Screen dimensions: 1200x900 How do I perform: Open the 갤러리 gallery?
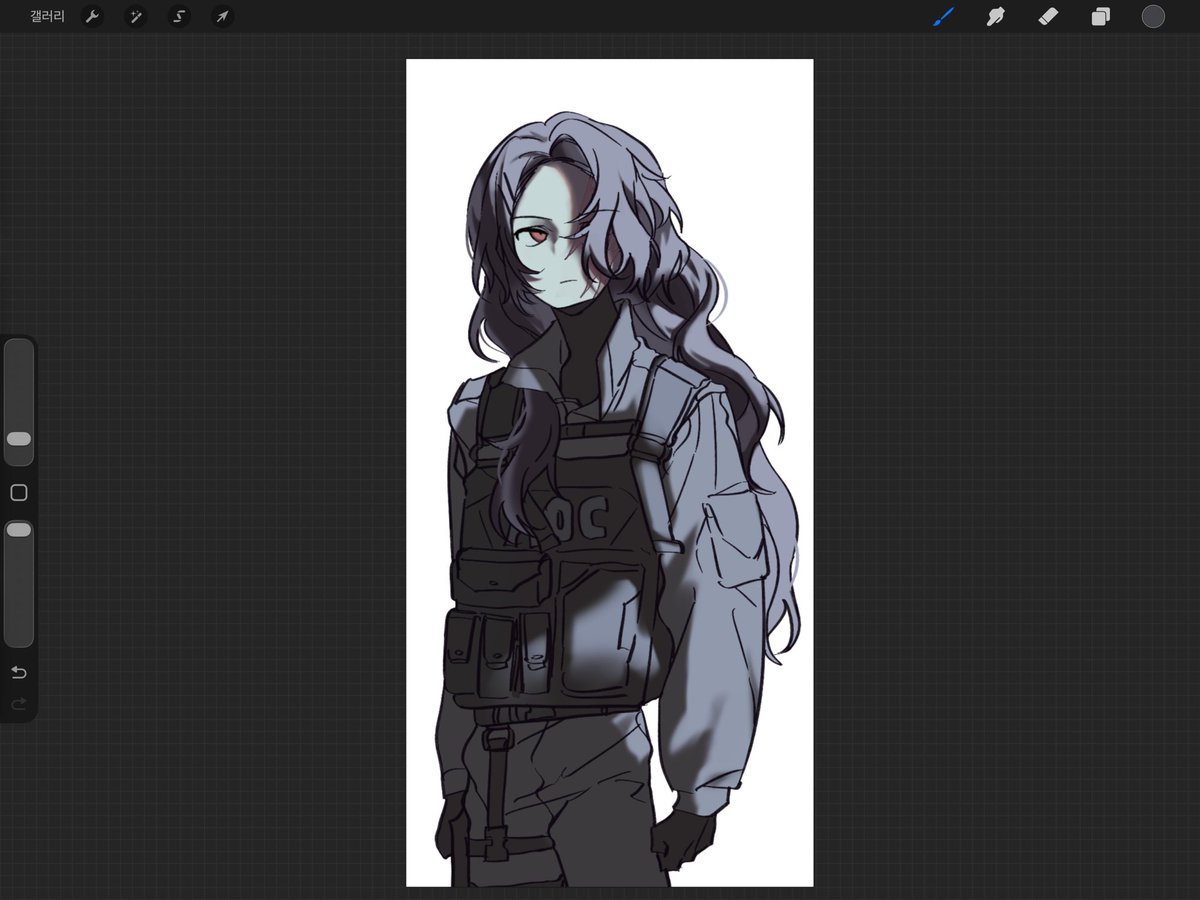(x=47, y=16)
